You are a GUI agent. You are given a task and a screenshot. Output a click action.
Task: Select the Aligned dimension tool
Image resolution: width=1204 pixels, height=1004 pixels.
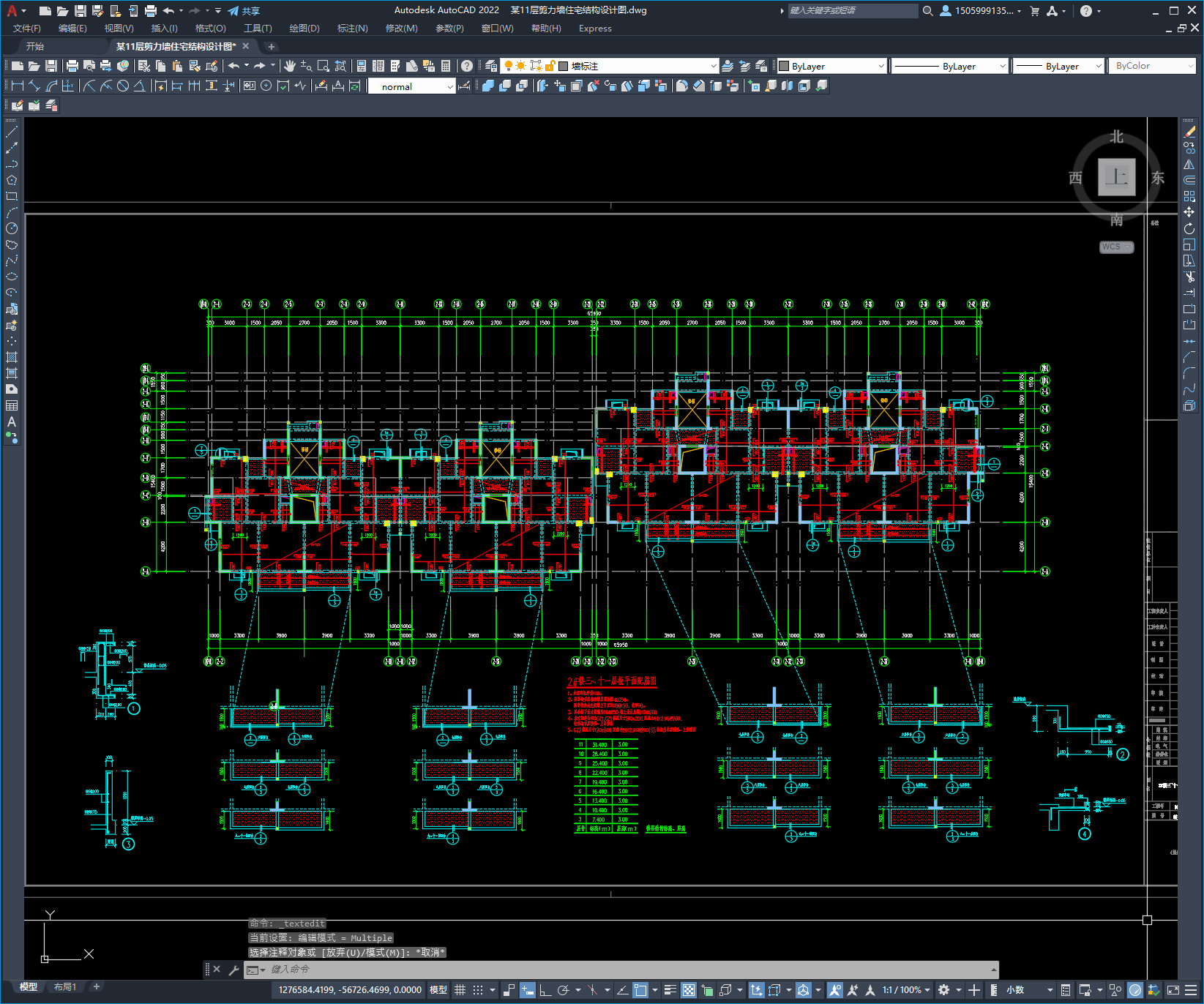(x=34, y=86)
